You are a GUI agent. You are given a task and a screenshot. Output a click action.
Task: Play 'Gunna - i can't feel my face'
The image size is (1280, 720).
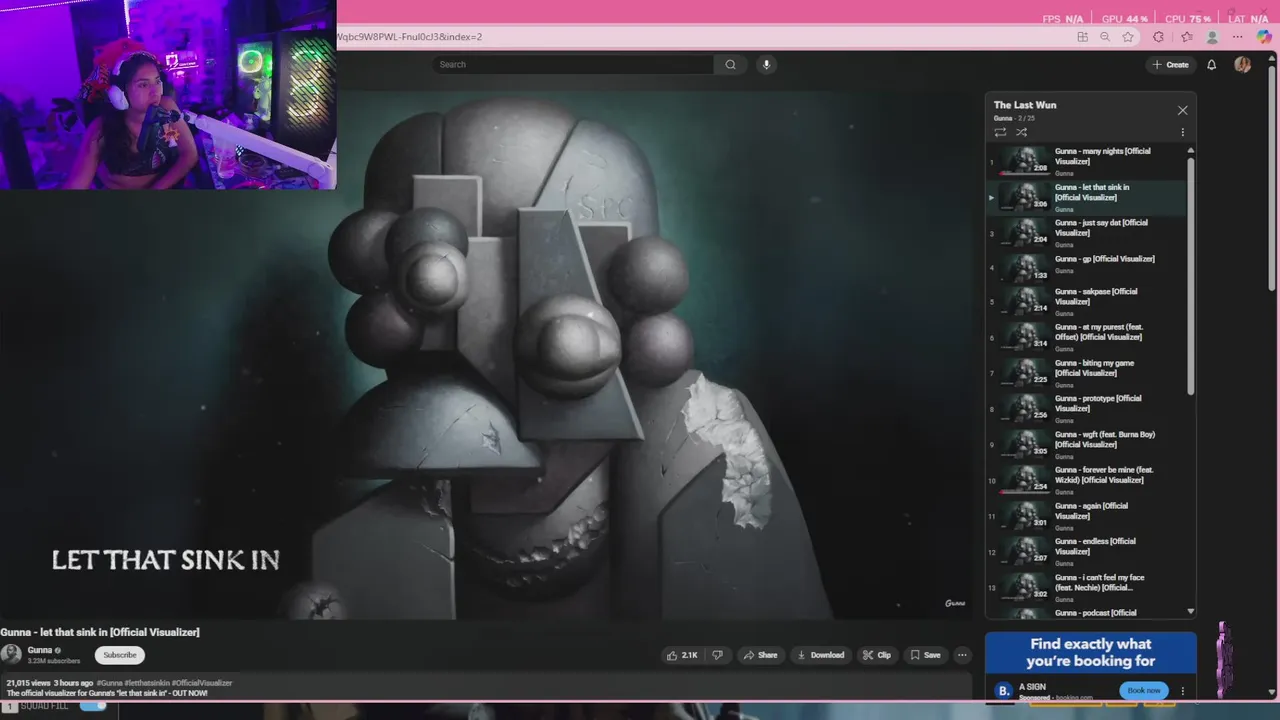[1088, 587]
